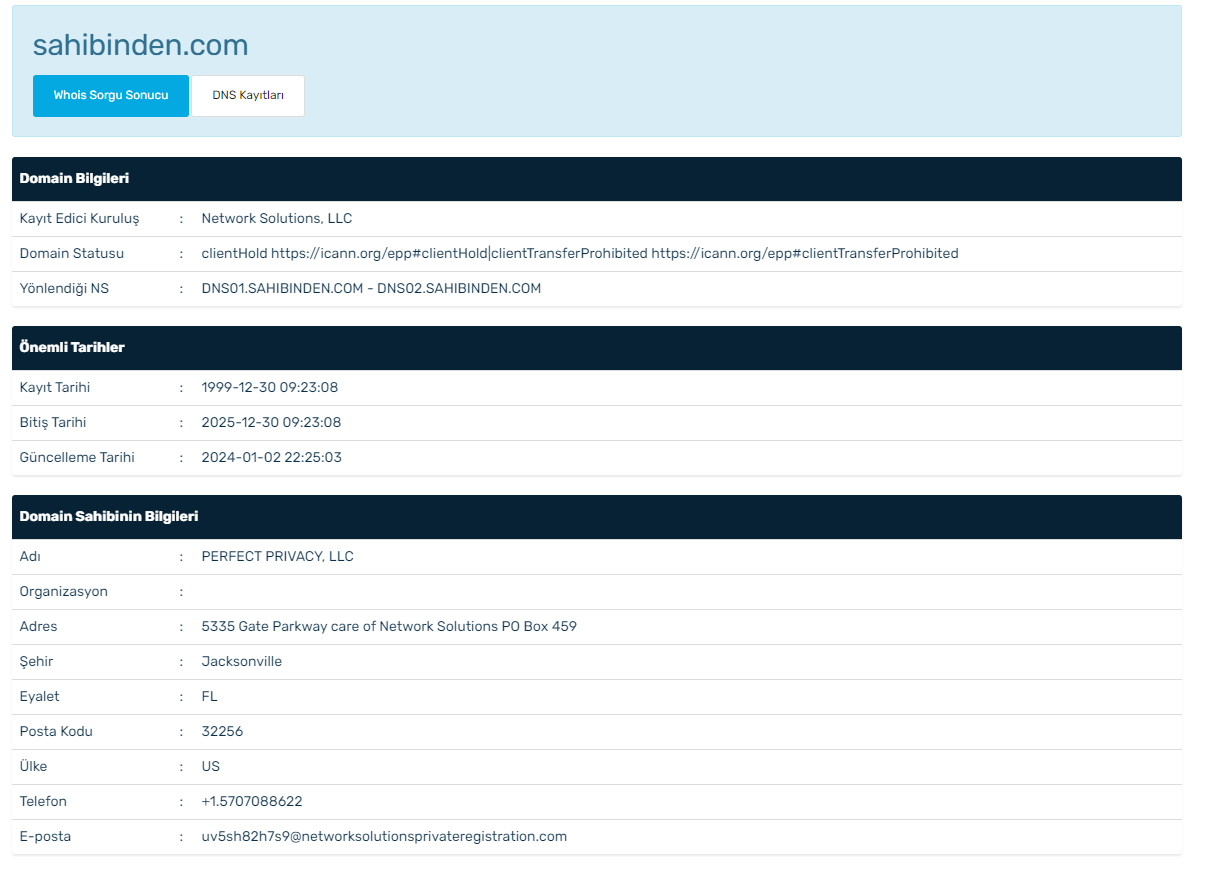Viewport: 1207px width, 871px height.
Task: Click registration date 1999-12-30 09:23:08
Action: [270, 387]
